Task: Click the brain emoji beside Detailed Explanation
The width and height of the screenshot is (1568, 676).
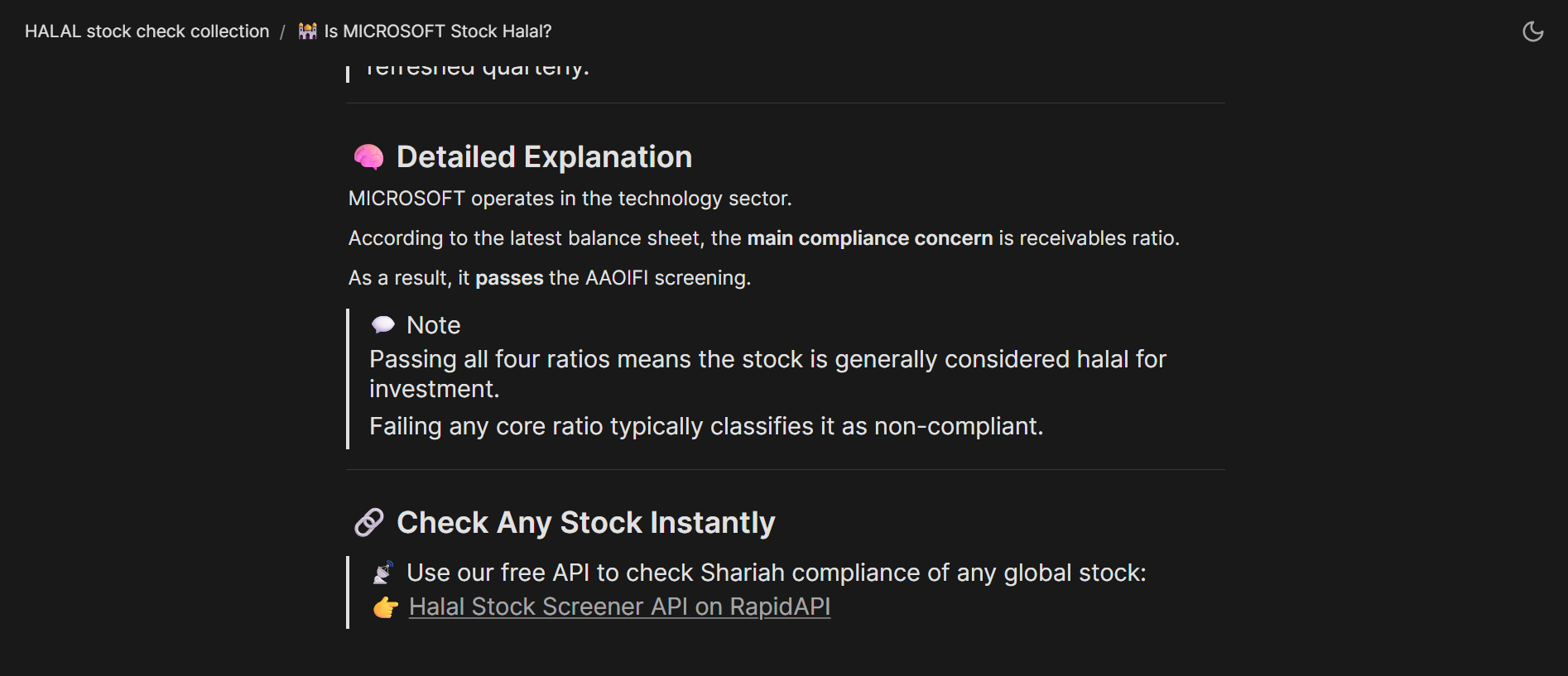Action: coord(369,156)
